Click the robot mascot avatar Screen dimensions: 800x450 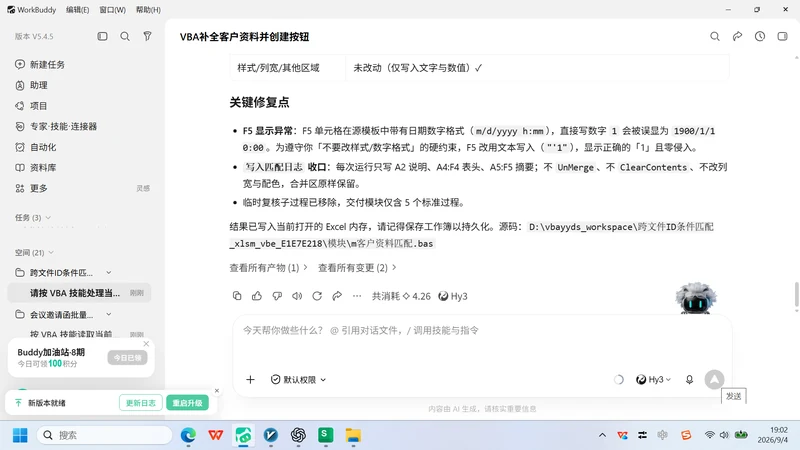click(695, 298)
